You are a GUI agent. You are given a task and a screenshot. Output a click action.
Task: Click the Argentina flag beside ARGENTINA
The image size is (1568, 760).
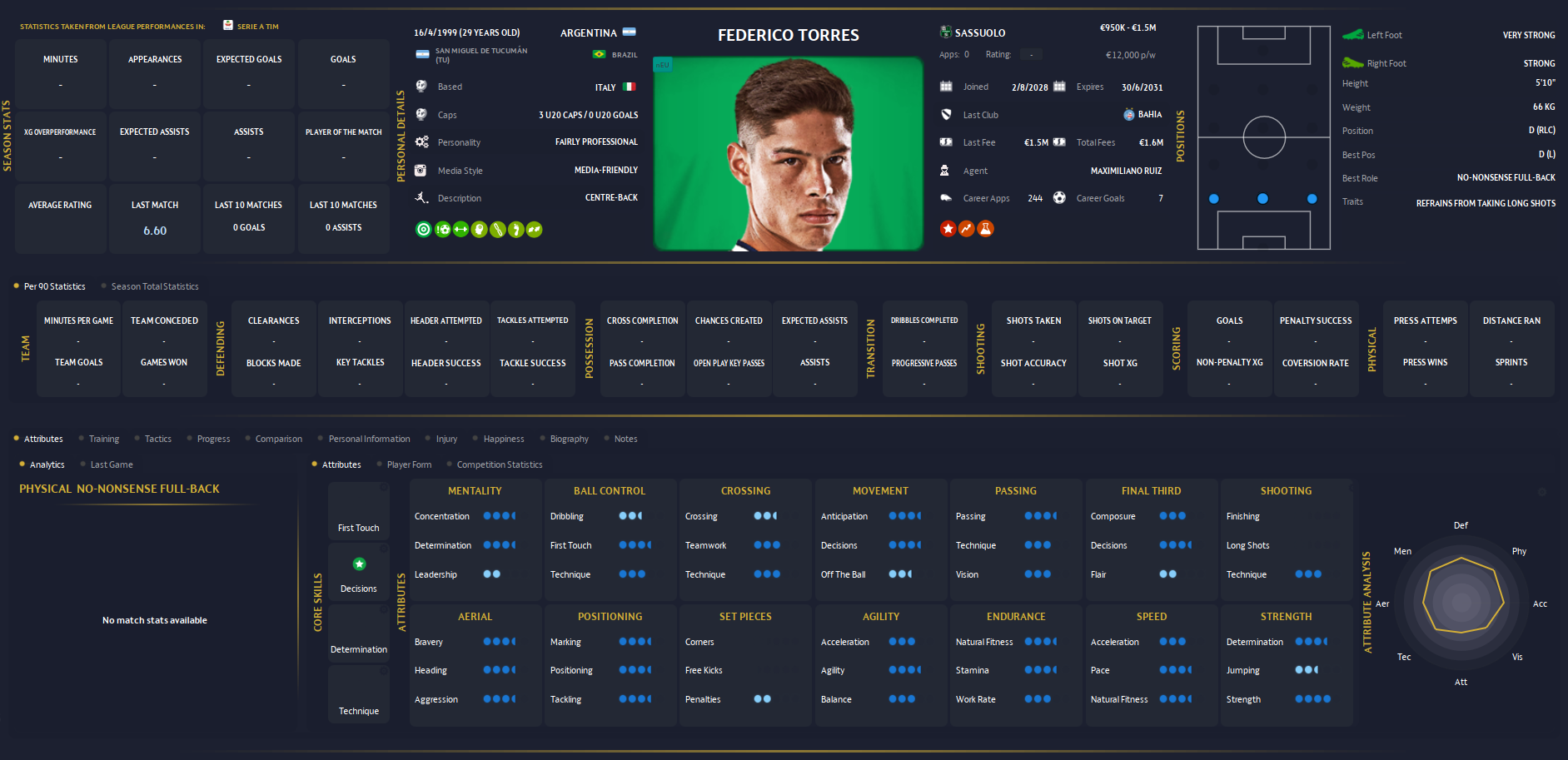click(630, 32)
